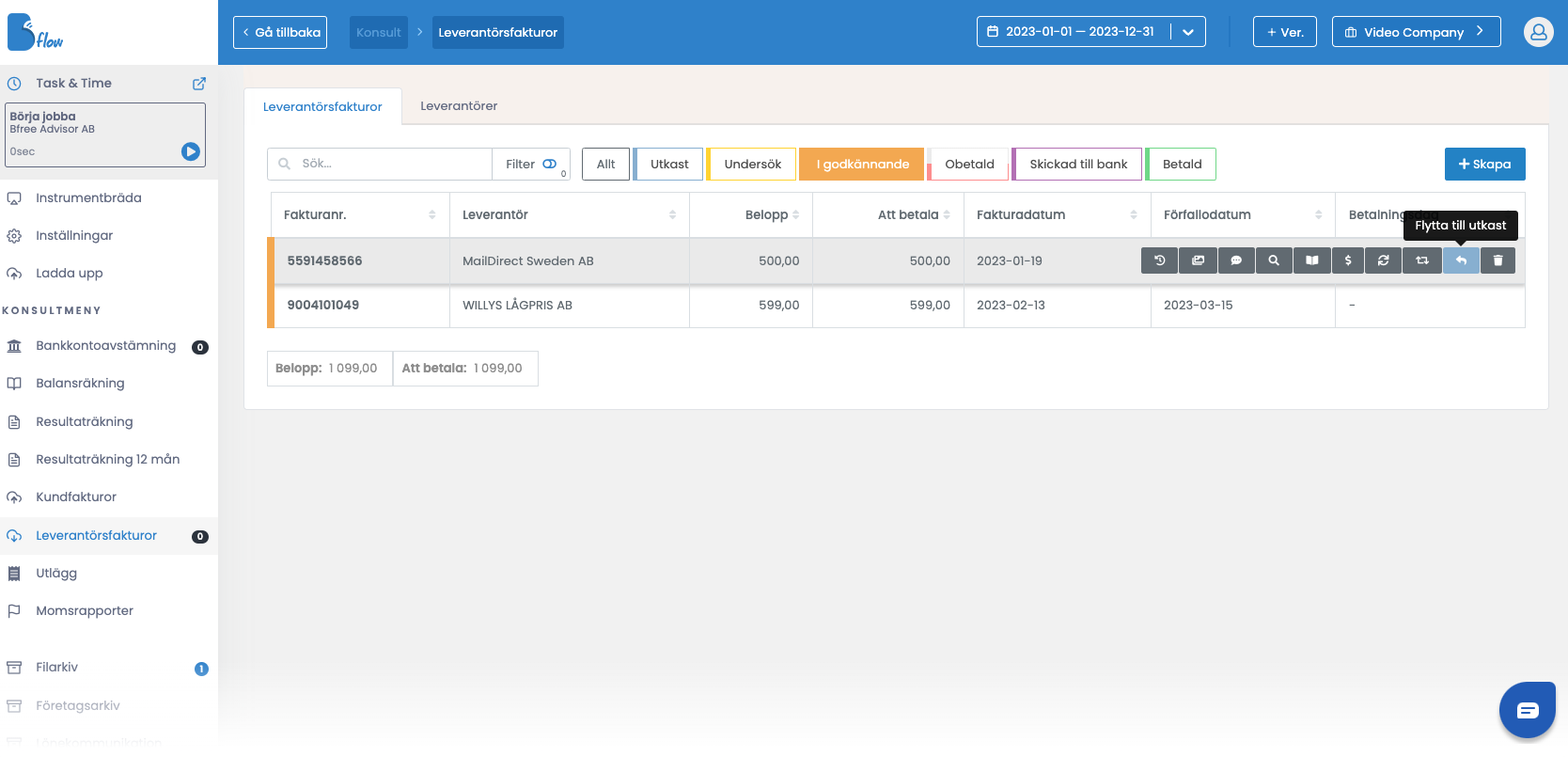Click the Momsrapporter flag icon
1568x757 pixels.
coord(14,611)
